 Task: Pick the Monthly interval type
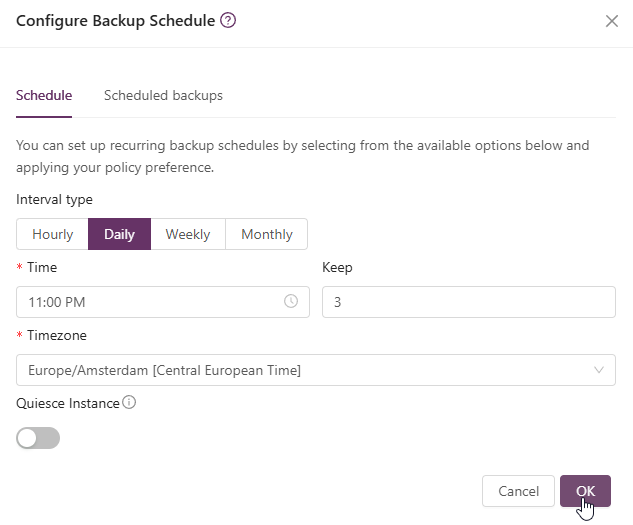pyautogui.click(x=267, y=234)
